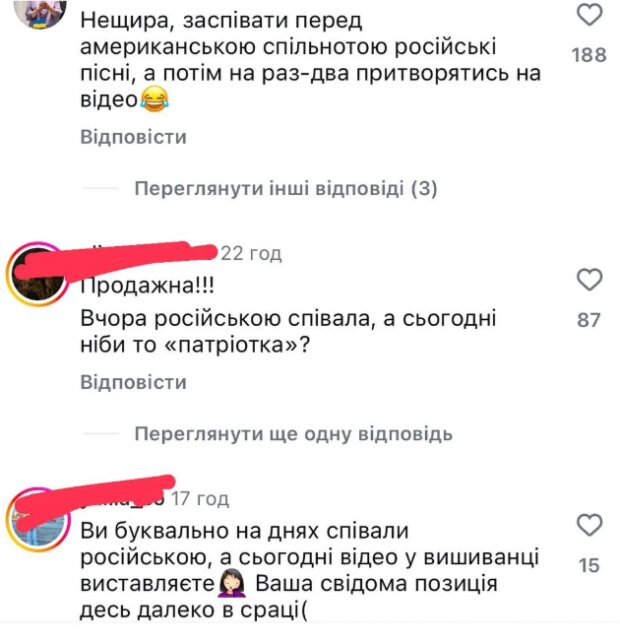The width and height of the screenshot is (620, 643).
Task: Expand 'Переглянути інші відповіді (3)'
Action: 286,189
